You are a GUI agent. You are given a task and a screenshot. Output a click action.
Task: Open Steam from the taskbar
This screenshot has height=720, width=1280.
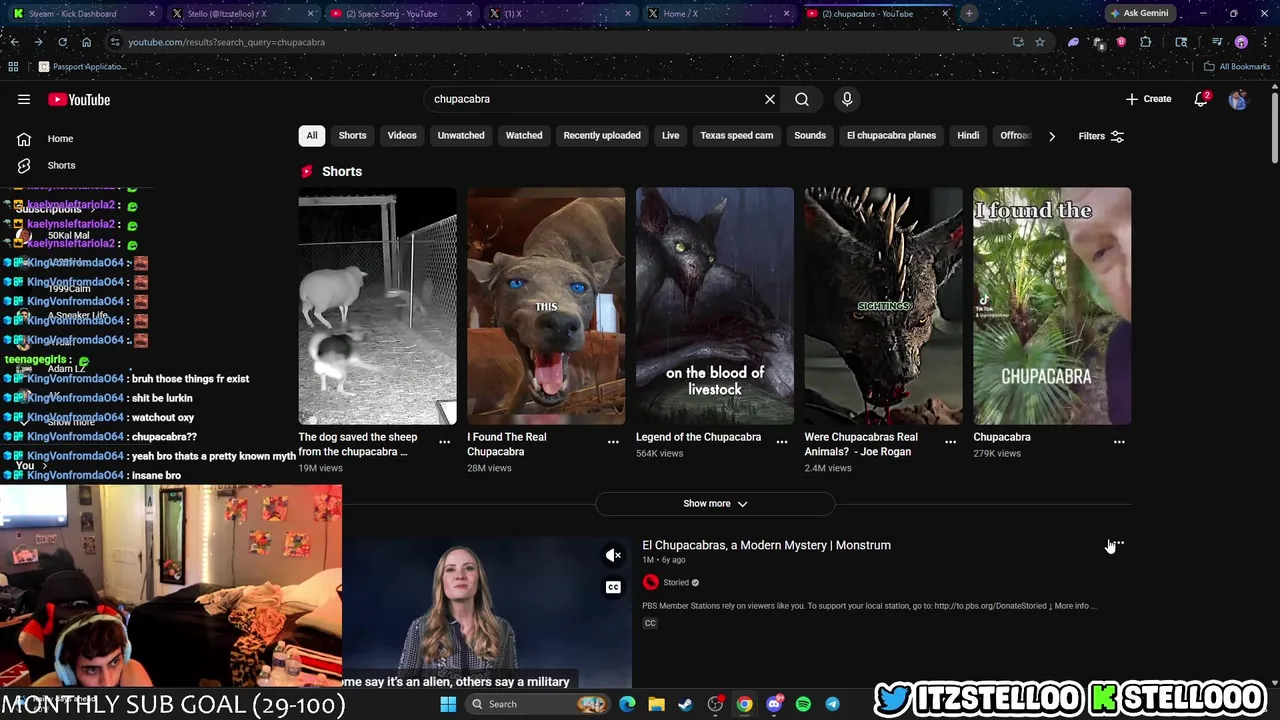[685, 704]
